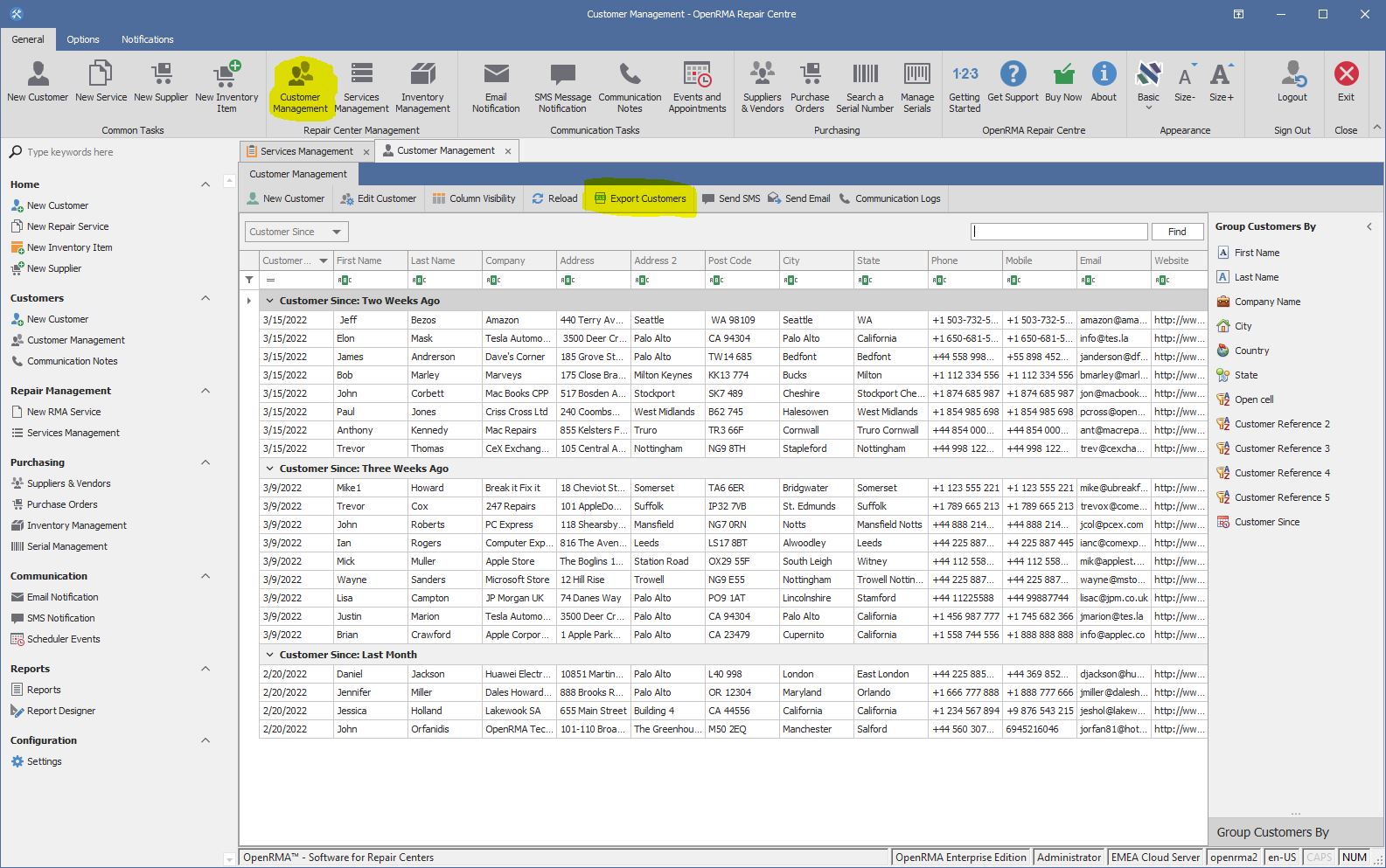Image resolution: width=1386 pixels, height=868 pixels.
Task: Collapse Customer Since: Three Weeks Ago group
Action: click(x=270, y=469)
